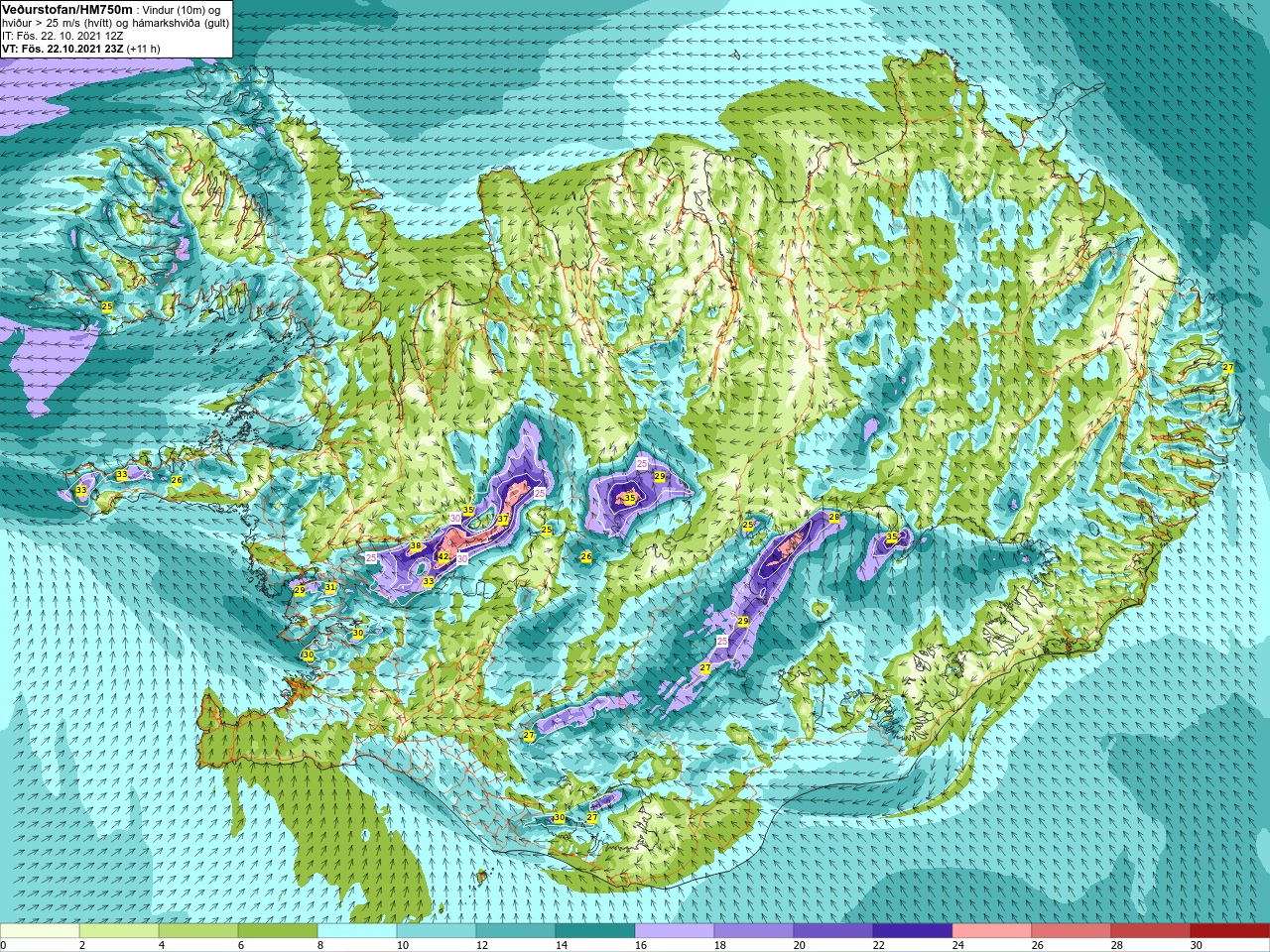Screen dimensions: 1270x952
Task: Click the 0–2 m/s pale yellow legend swatch
Action: [x=40, y=931]
